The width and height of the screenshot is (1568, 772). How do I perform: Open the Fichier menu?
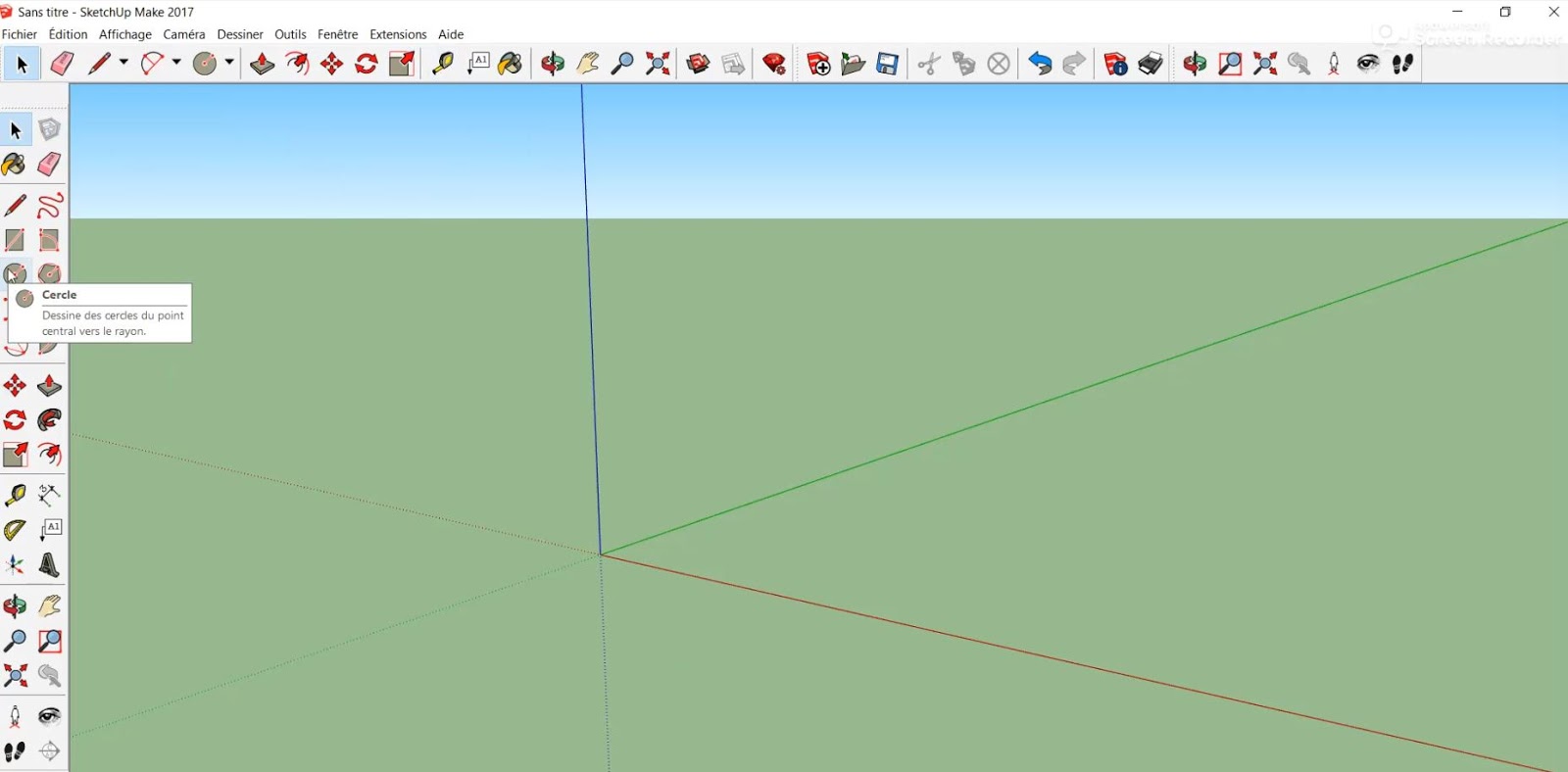20,34
